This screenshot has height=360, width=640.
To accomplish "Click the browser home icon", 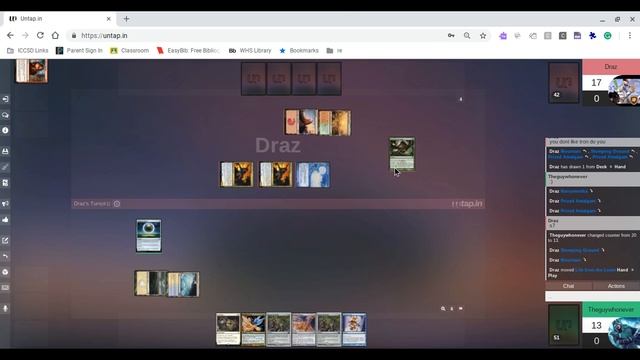I will [55, 36].
